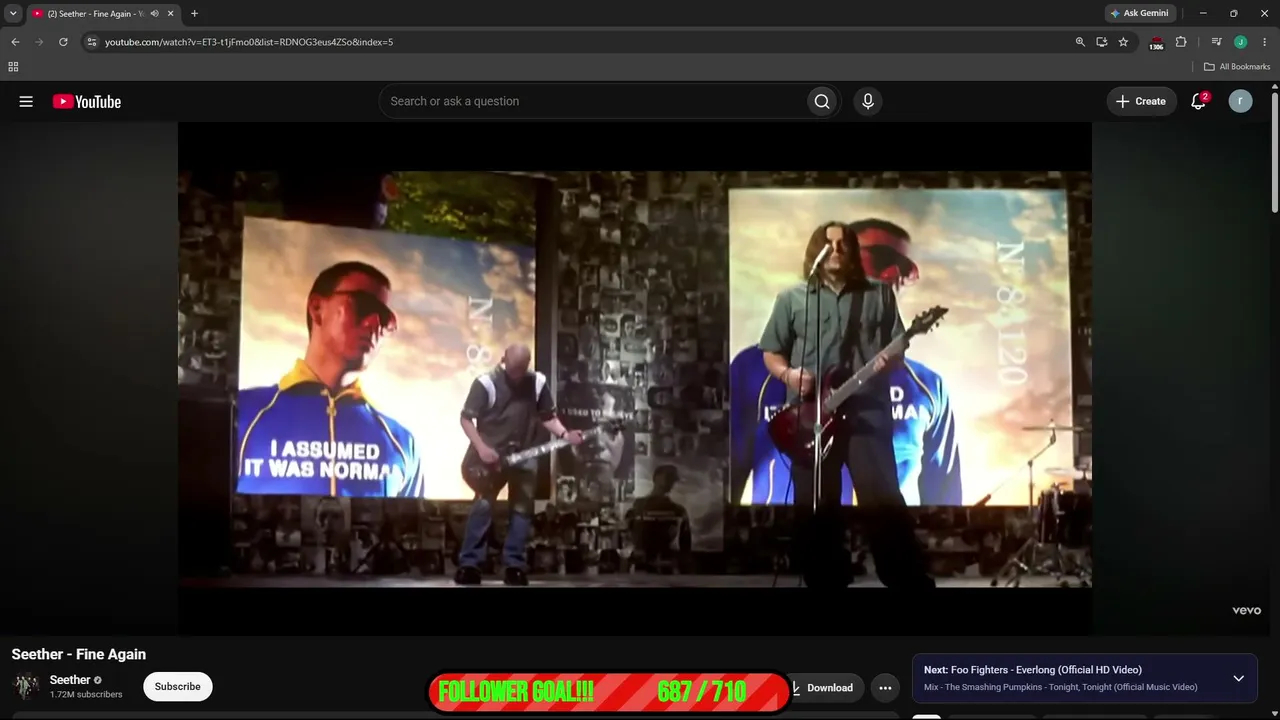
Task: Click the 1.72M subscribers text
Action: pyautogui.click(x=86, y=695)
